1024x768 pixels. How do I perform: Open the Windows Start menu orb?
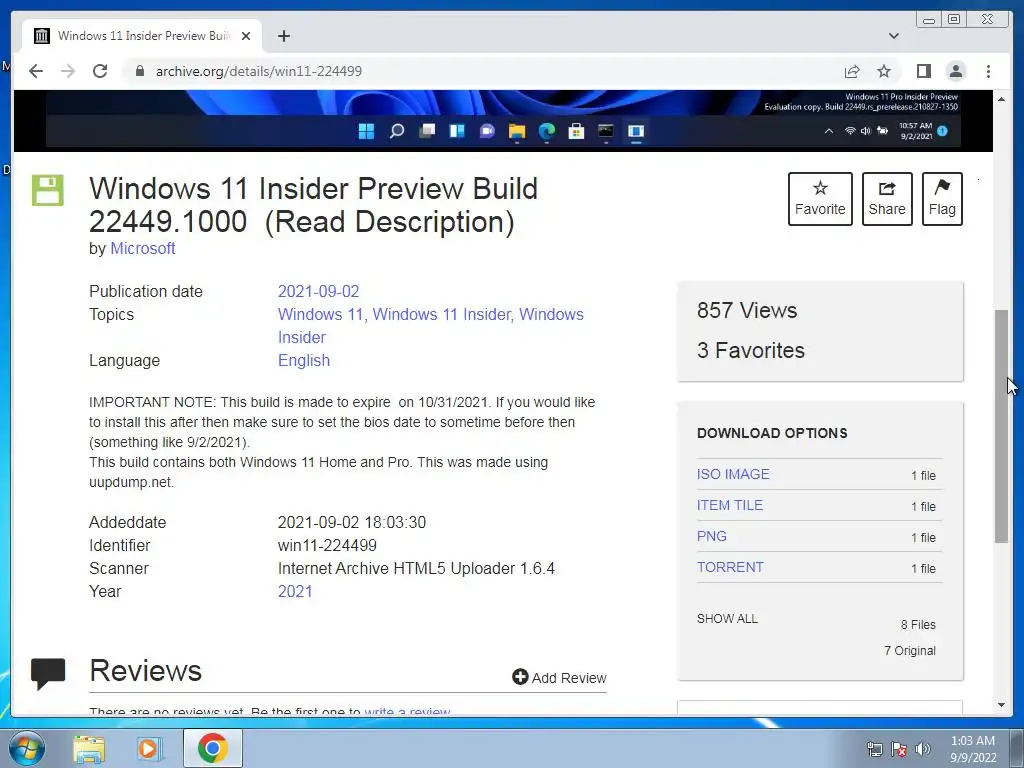(x=26, y=748)
